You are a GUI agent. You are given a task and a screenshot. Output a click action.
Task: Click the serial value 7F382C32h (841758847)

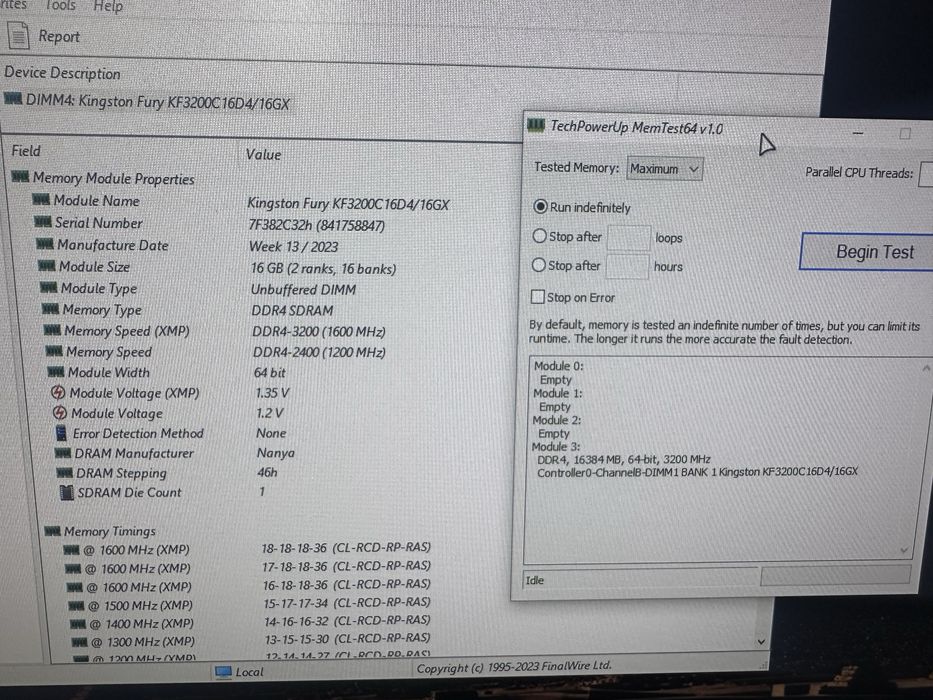click(x=317, y=226)
